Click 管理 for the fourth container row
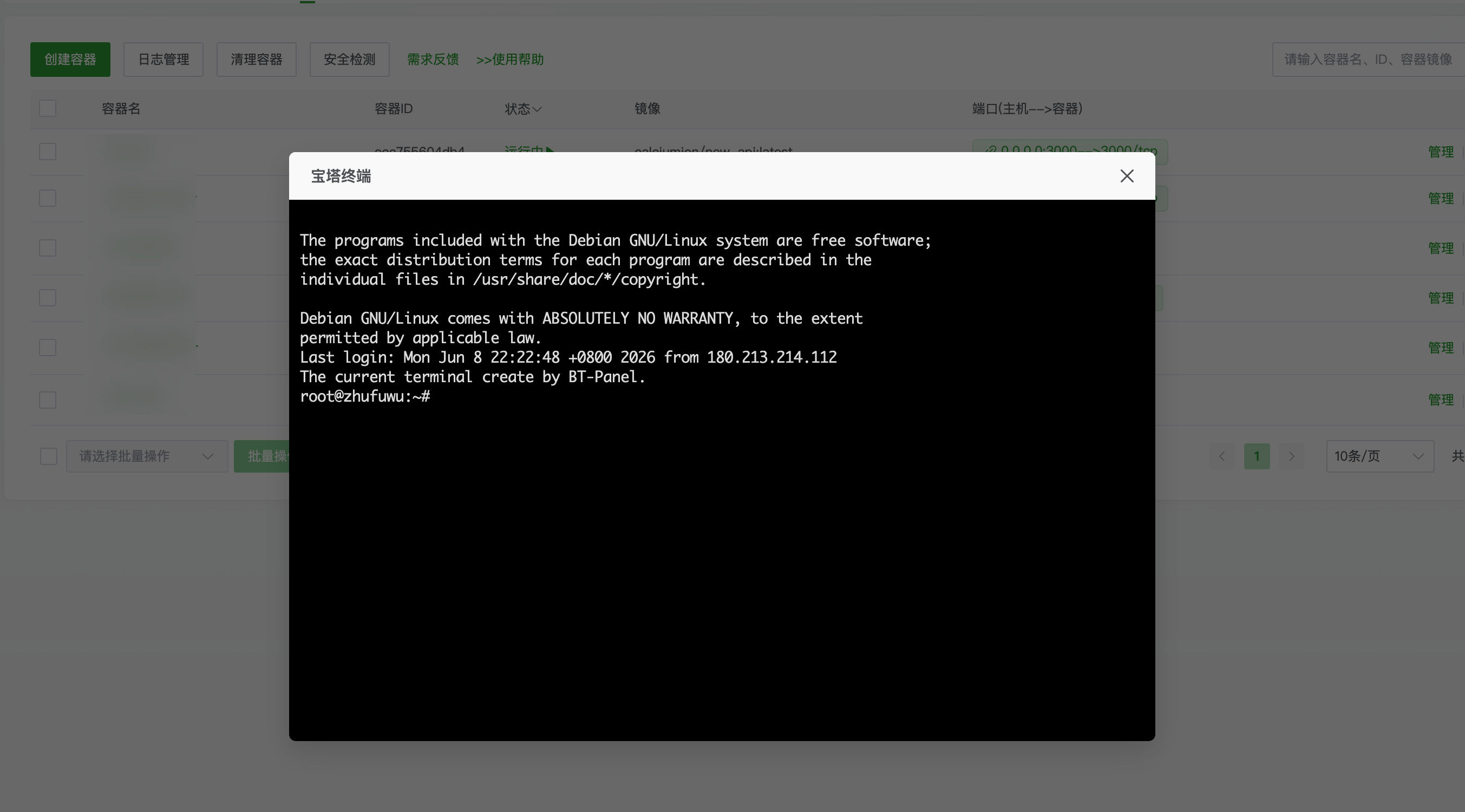1465x812 pixels. 1441,298
